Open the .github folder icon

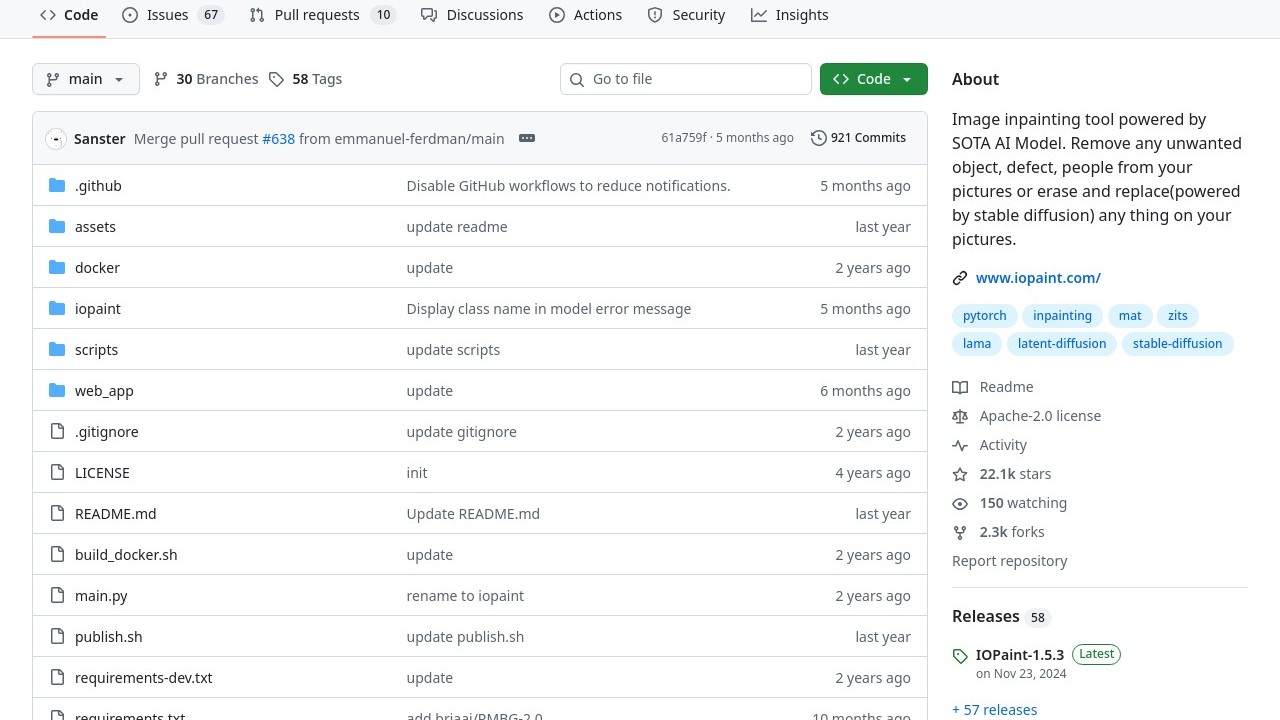pyautogui.click(x=57, y=186)
